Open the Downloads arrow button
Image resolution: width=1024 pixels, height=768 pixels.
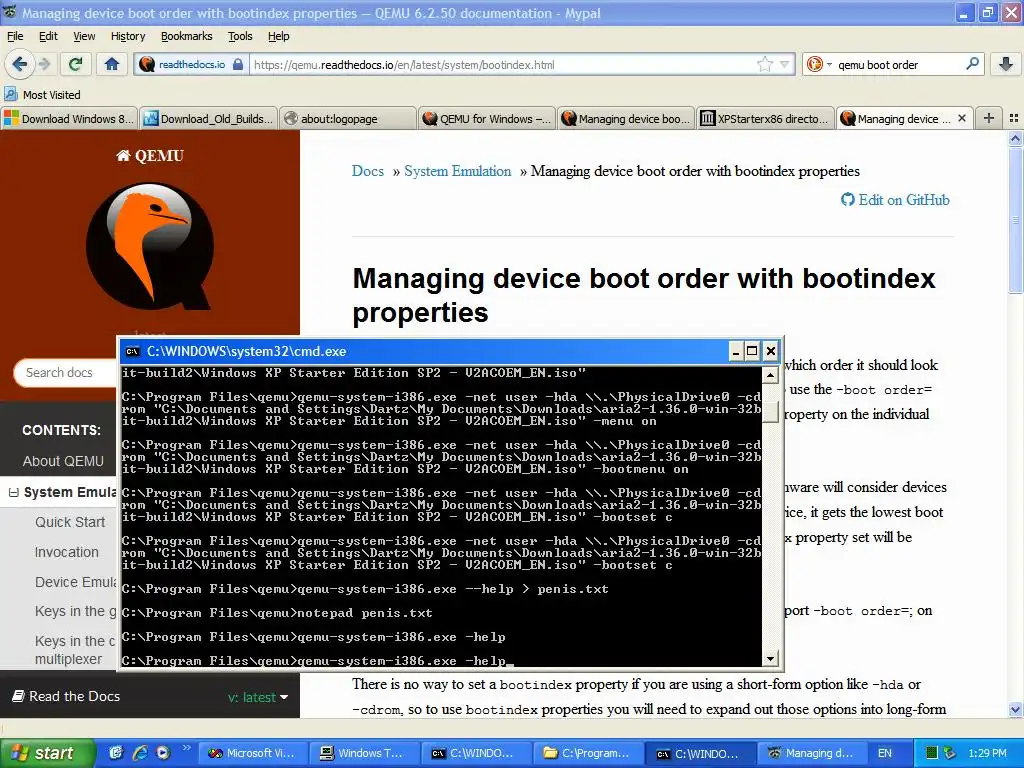[x=1006, y=64]
